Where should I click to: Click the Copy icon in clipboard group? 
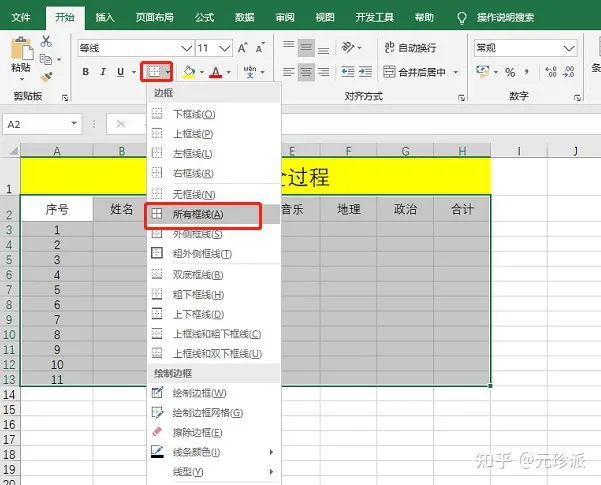coord(46,59)
